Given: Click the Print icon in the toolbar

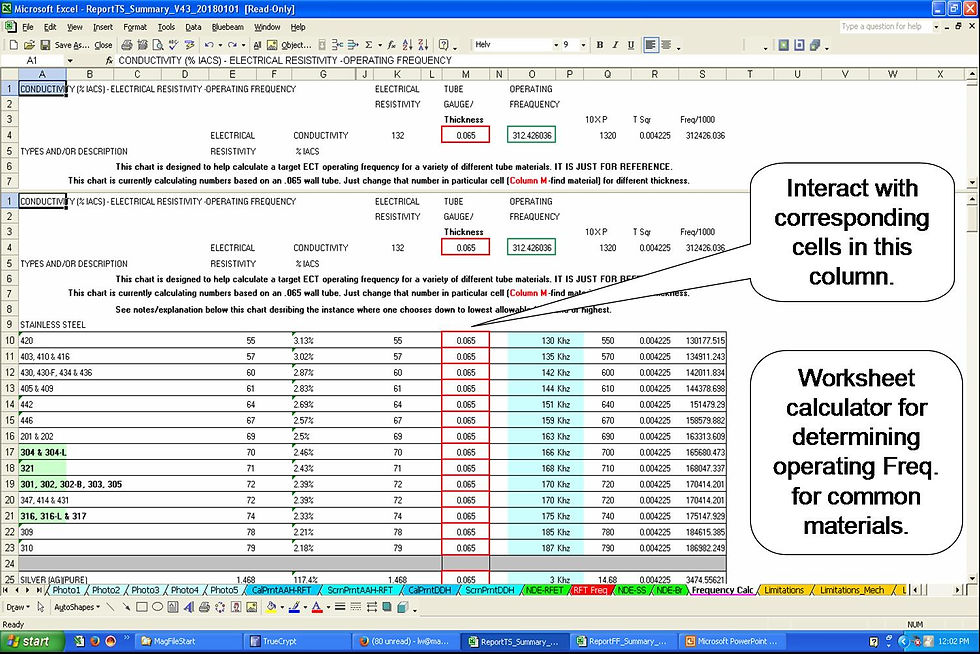Looking at the screenshot, I should coord(127,45).
